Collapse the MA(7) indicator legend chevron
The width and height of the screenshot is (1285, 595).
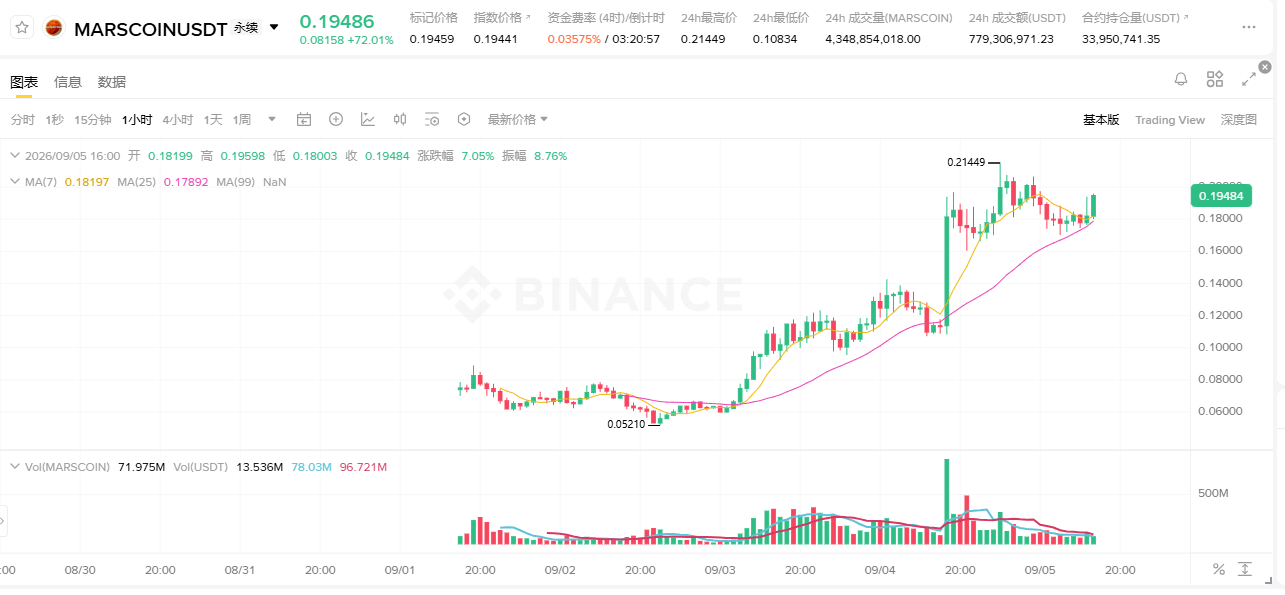(x=14, y=182)
